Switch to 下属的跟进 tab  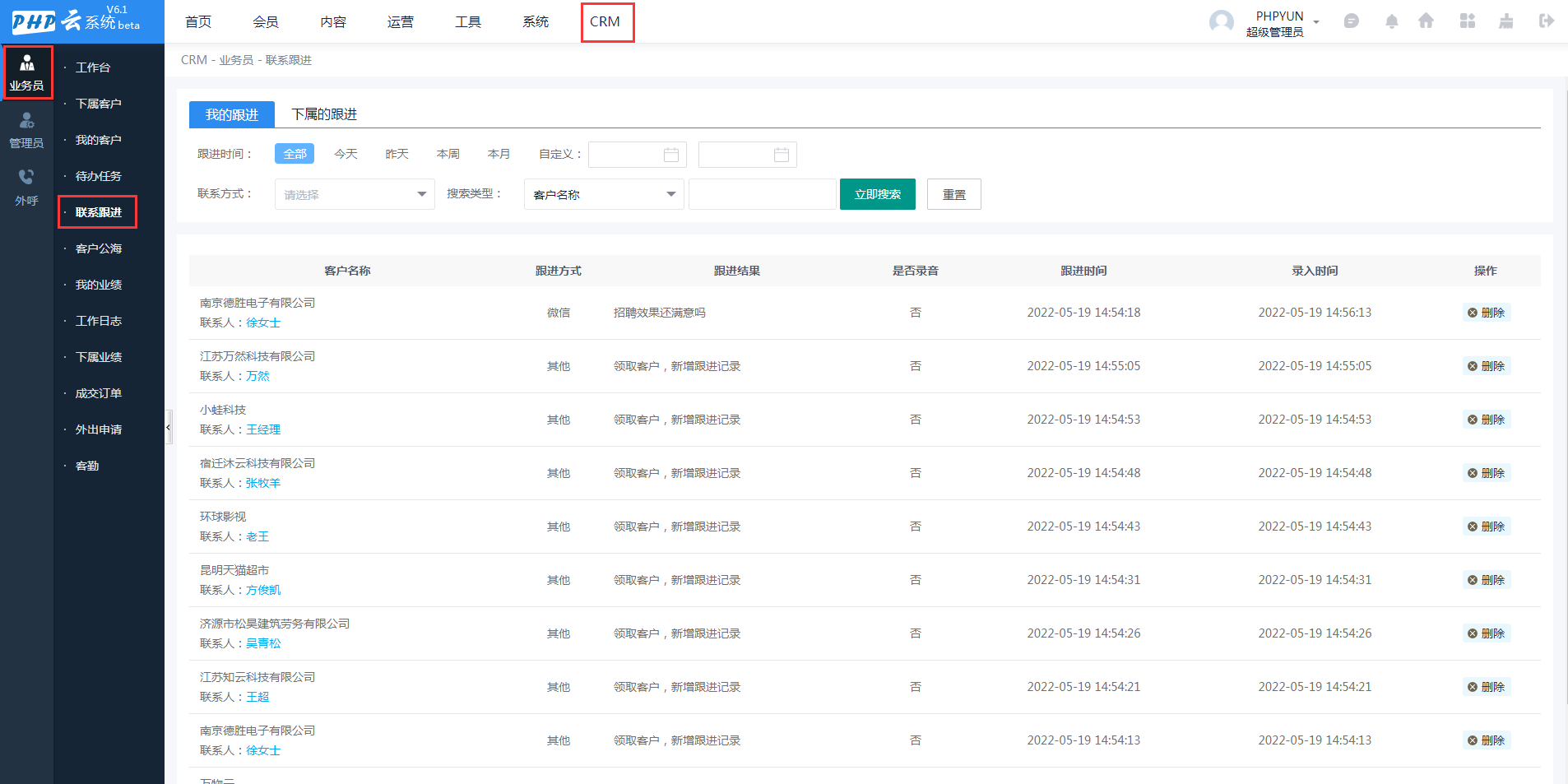click(x=324, y=114)
